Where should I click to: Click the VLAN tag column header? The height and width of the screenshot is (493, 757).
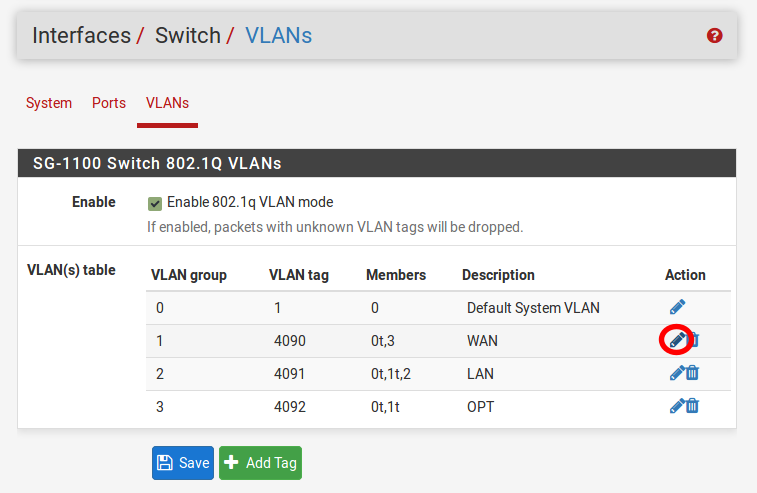pyautogui.click(x=299, y=275)
